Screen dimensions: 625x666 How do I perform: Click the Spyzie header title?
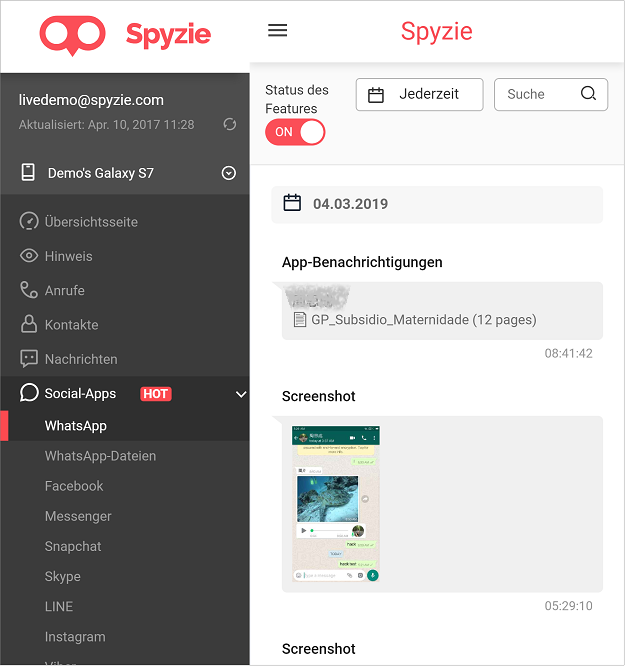tap(436, 31)
